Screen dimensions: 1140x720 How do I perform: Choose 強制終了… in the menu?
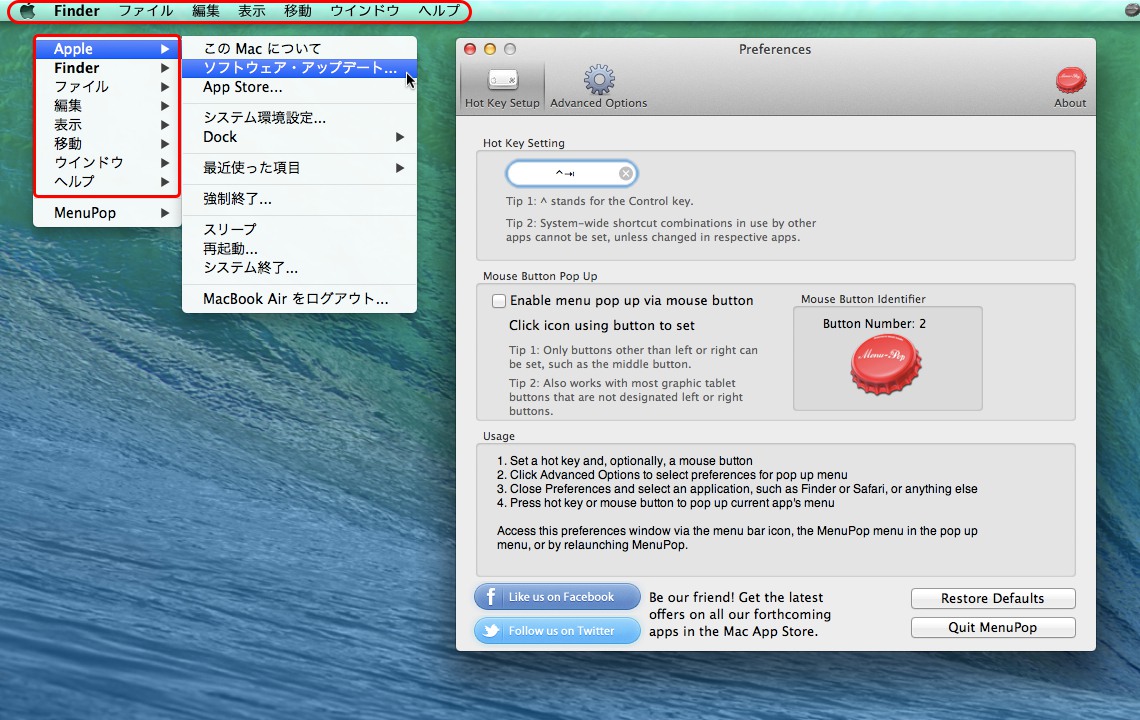299,199
